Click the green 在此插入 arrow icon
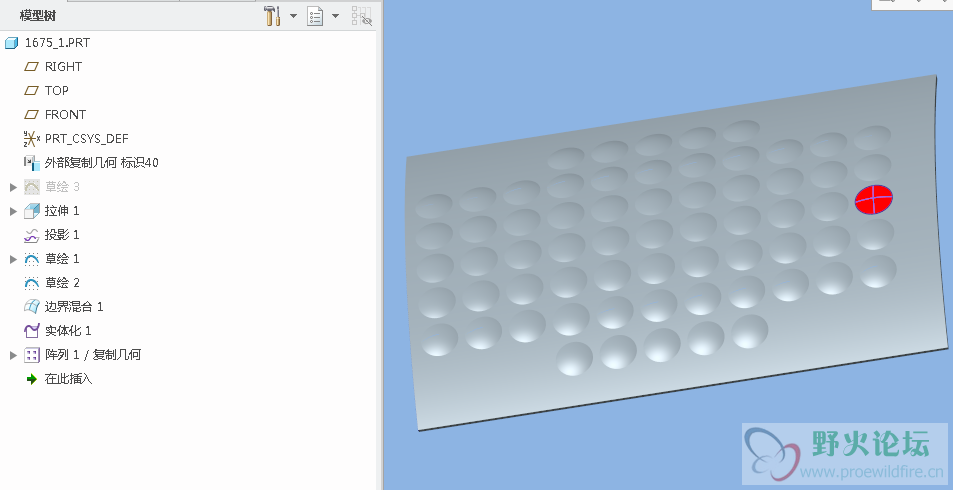 click(32, 379)
